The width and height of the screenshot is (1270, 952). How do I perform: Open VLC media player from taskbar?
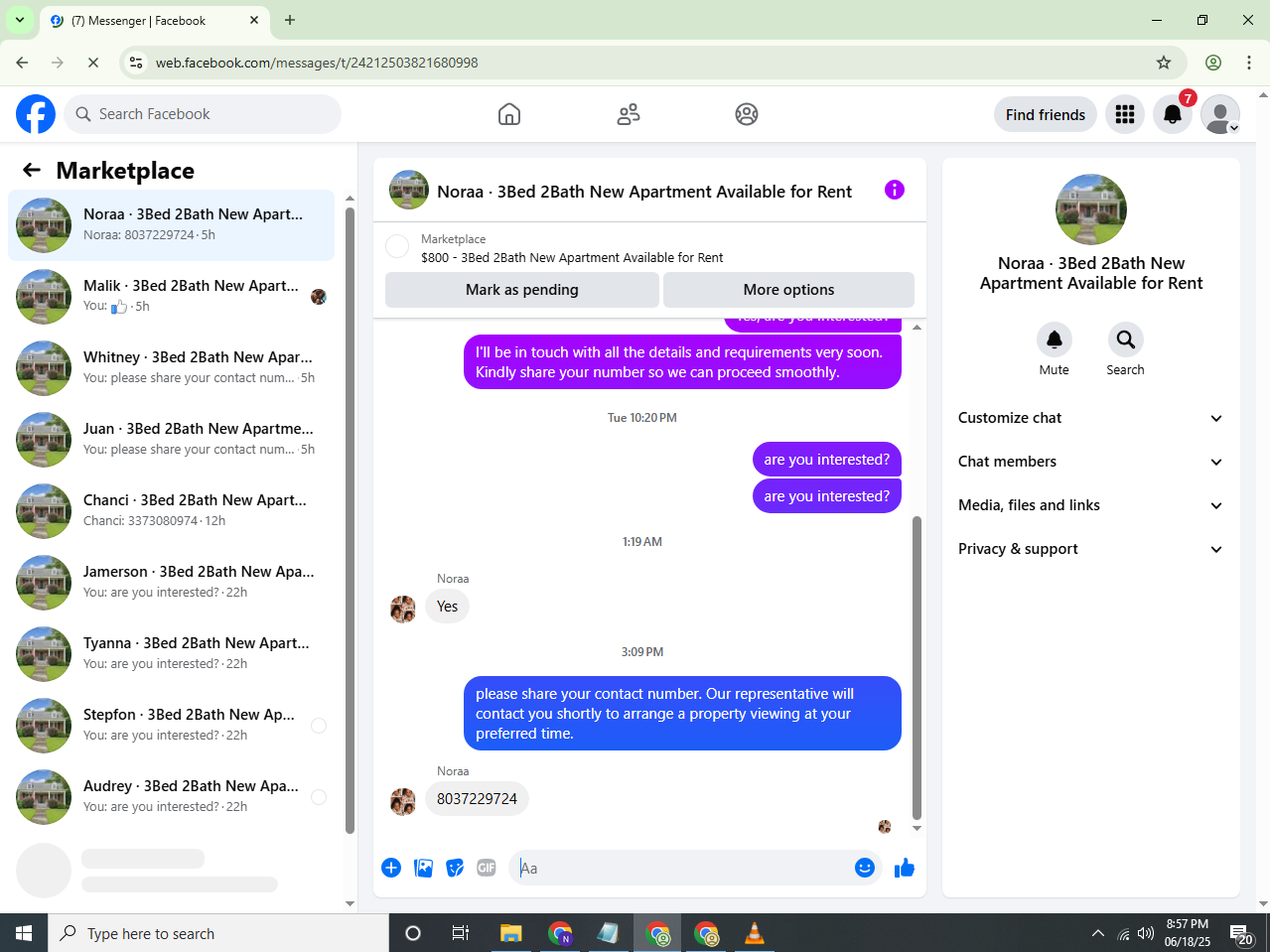point(754,933)
